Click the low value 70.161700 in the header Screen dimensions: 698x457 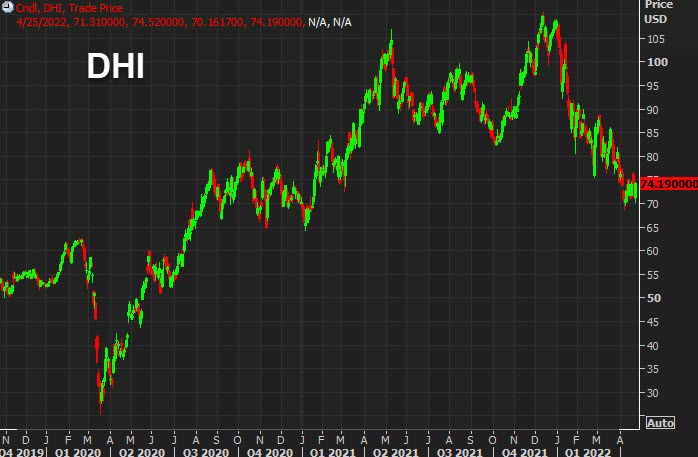[217, 22]
